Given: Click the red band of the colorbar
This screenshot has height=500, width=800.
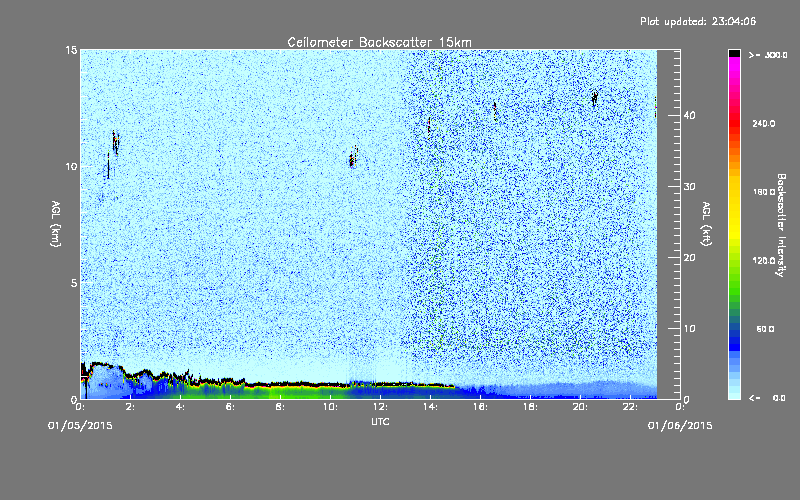Looking at the screenshot, I should coord(734,125).
